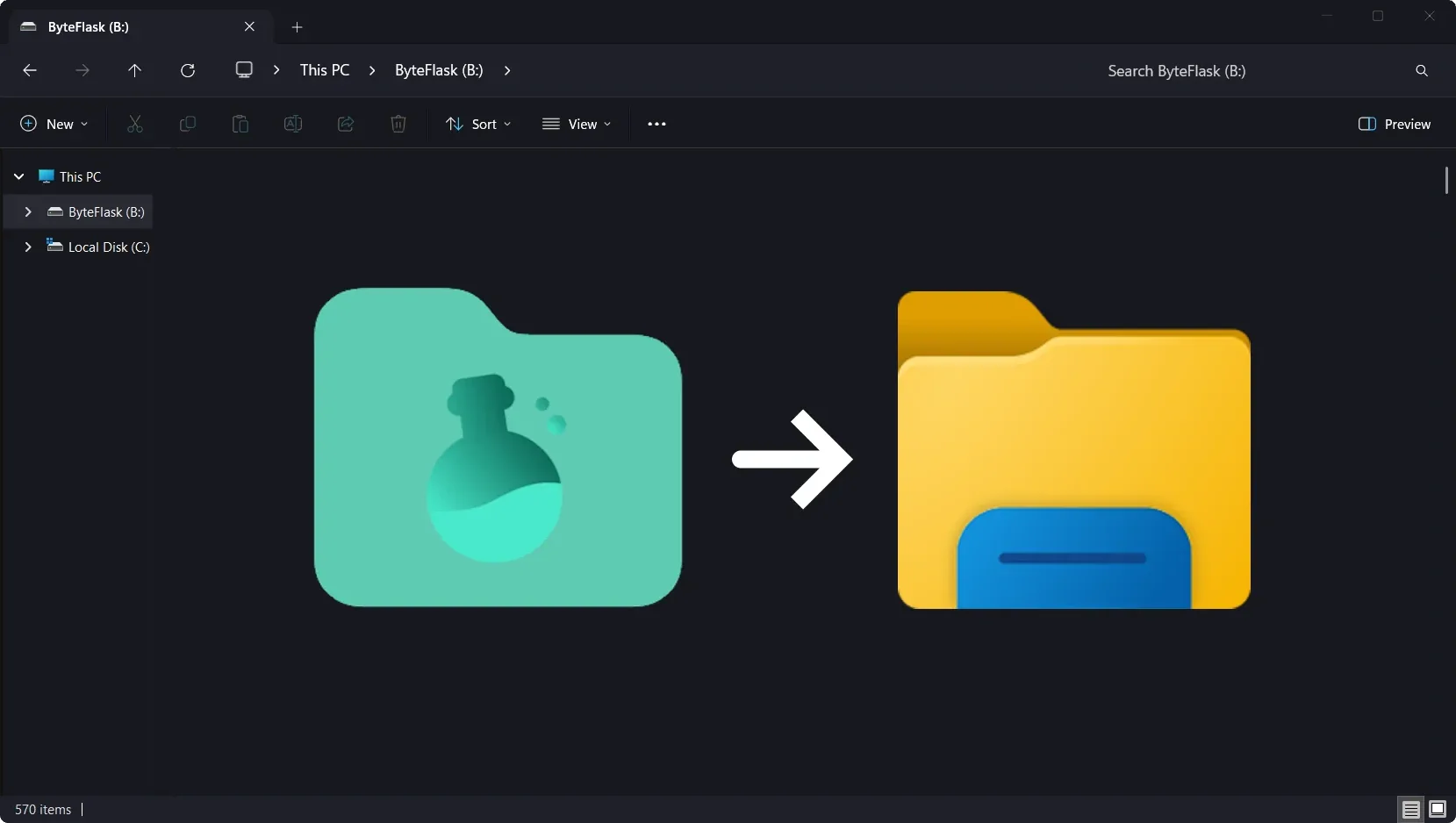This screenshot has width=1456, height=823.
Task: Click the vertical scrollbar thumb
Action: pos(1446,180)
